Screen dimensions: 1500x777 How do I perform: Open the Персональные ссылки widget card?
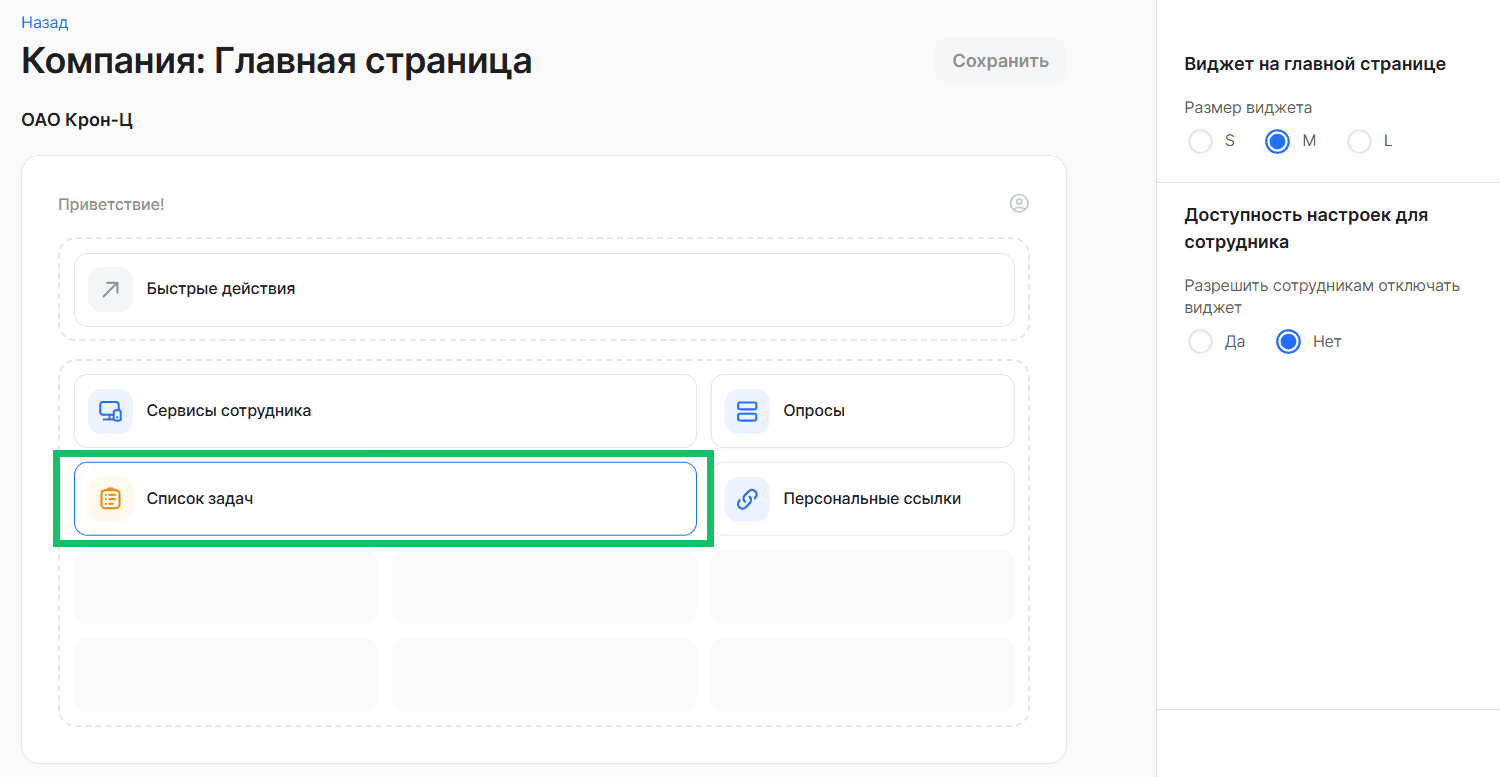click(862, 498)
